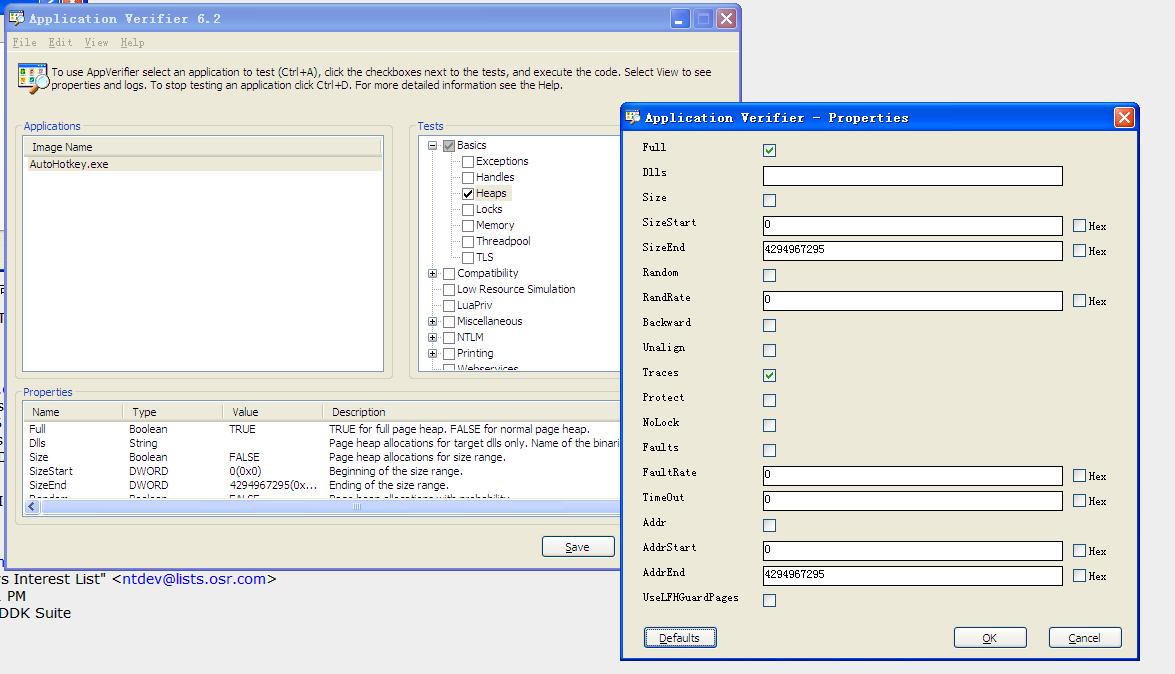The height and width of the screenshot is (674, 1175).
Task: Click the Properties dialog title bar icon
Action: tap(632, 117)
